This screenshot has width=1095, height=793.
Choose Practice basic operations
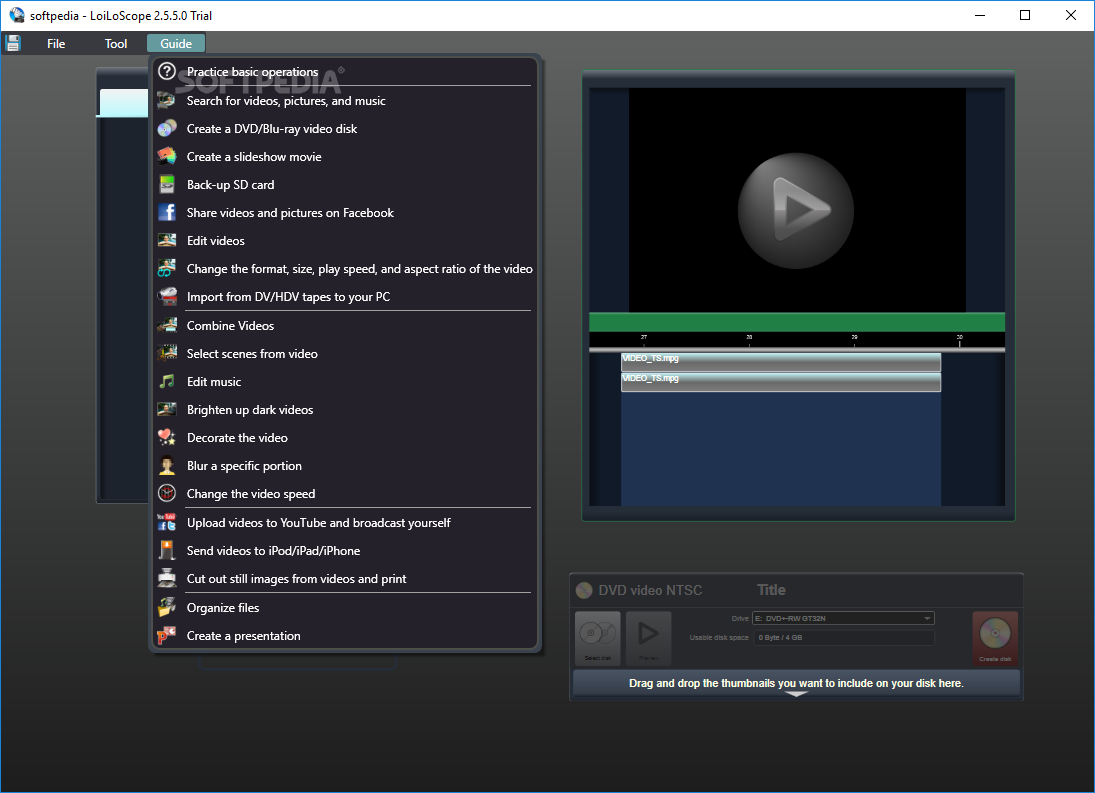click(x=252, y=72)
